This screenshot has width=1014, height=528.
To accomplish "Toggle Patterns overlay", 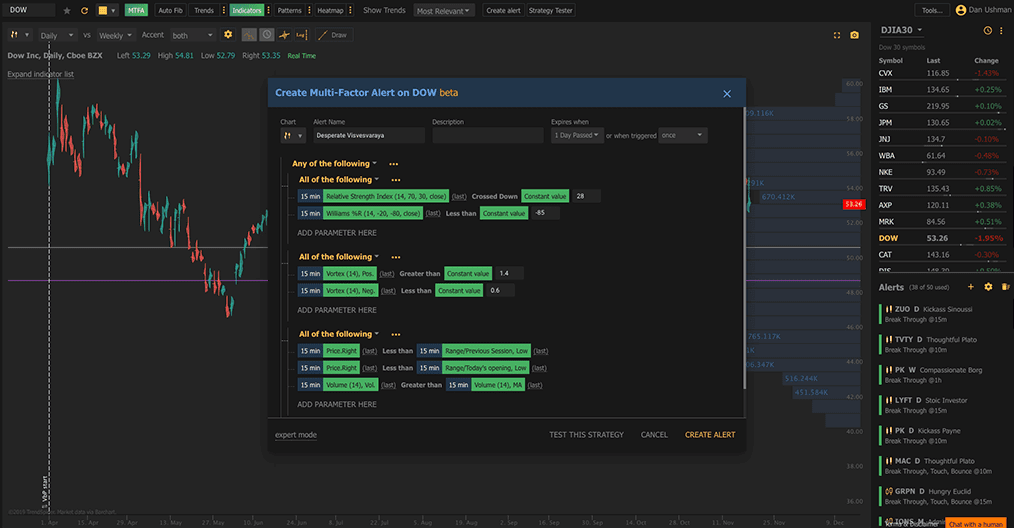I will click(289, 10).
